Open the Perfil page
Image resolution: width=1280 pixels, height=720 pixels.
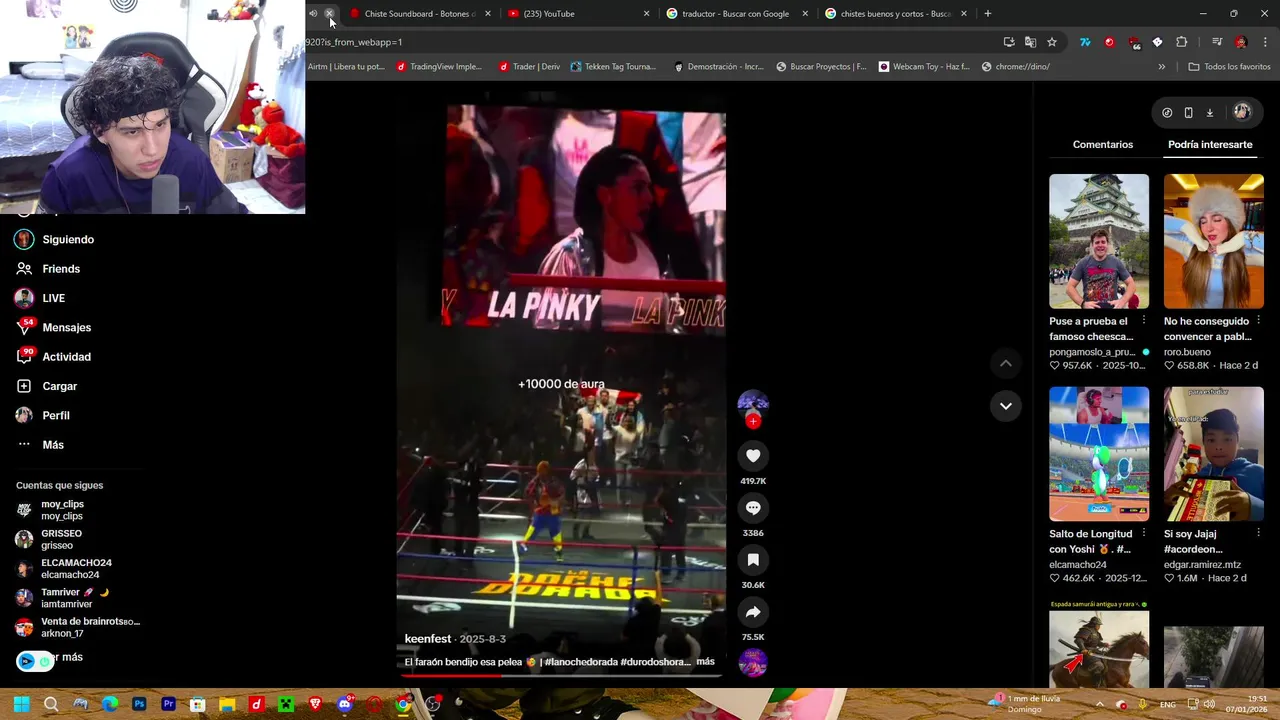(42, 415)
